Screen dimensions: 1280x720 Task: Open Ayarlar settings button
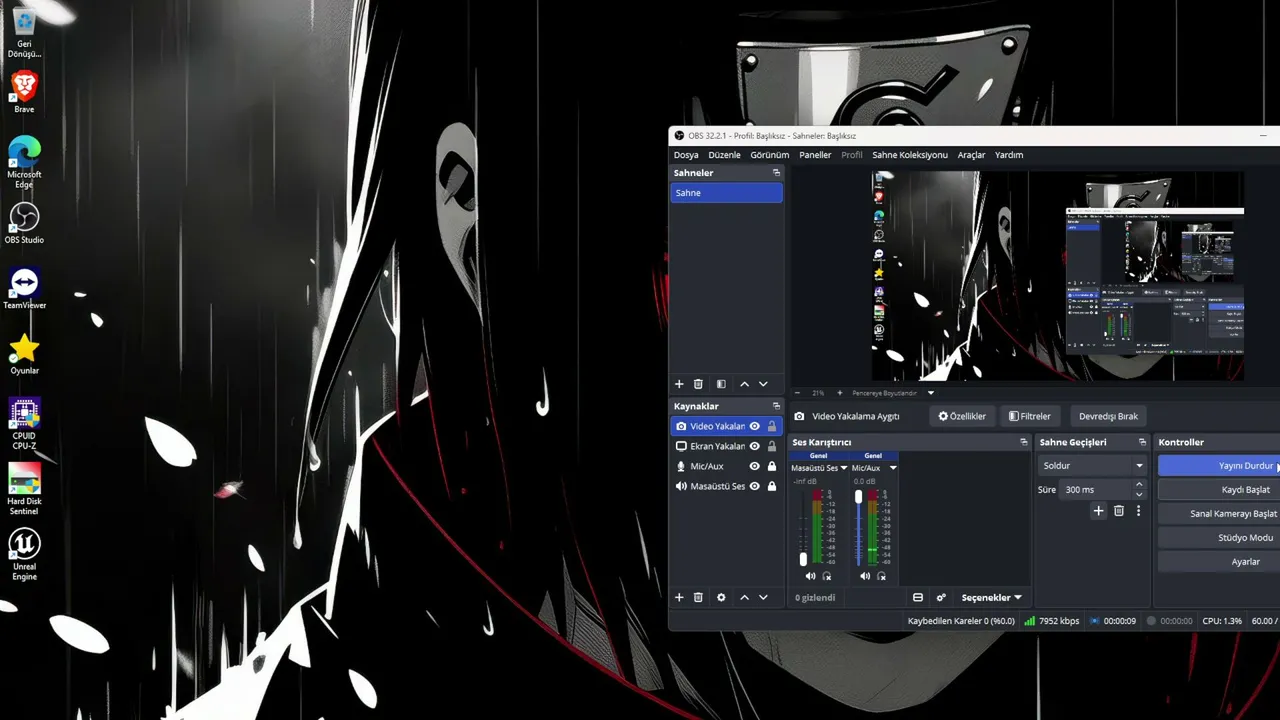1219,561
